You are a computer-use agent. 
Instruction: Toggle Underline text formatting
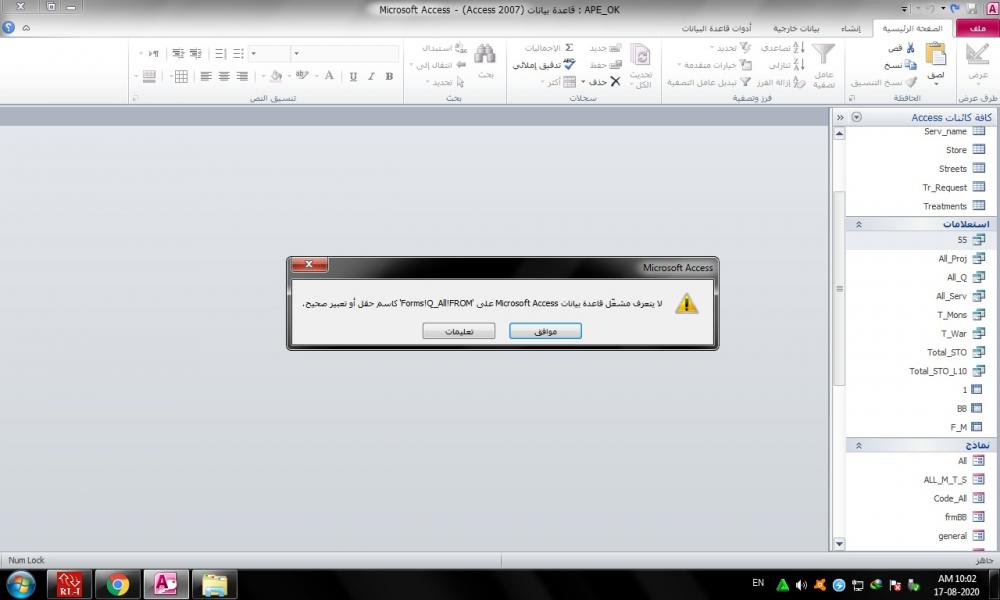(x=351, y=76)
